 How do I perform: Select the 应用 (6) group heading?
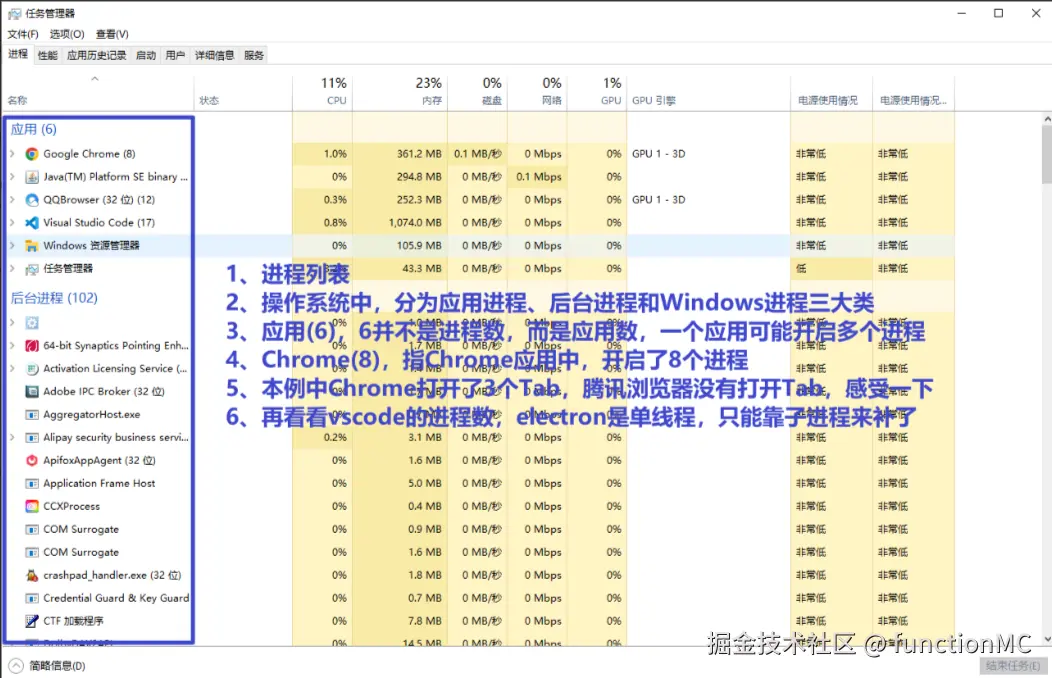(34, 129)
